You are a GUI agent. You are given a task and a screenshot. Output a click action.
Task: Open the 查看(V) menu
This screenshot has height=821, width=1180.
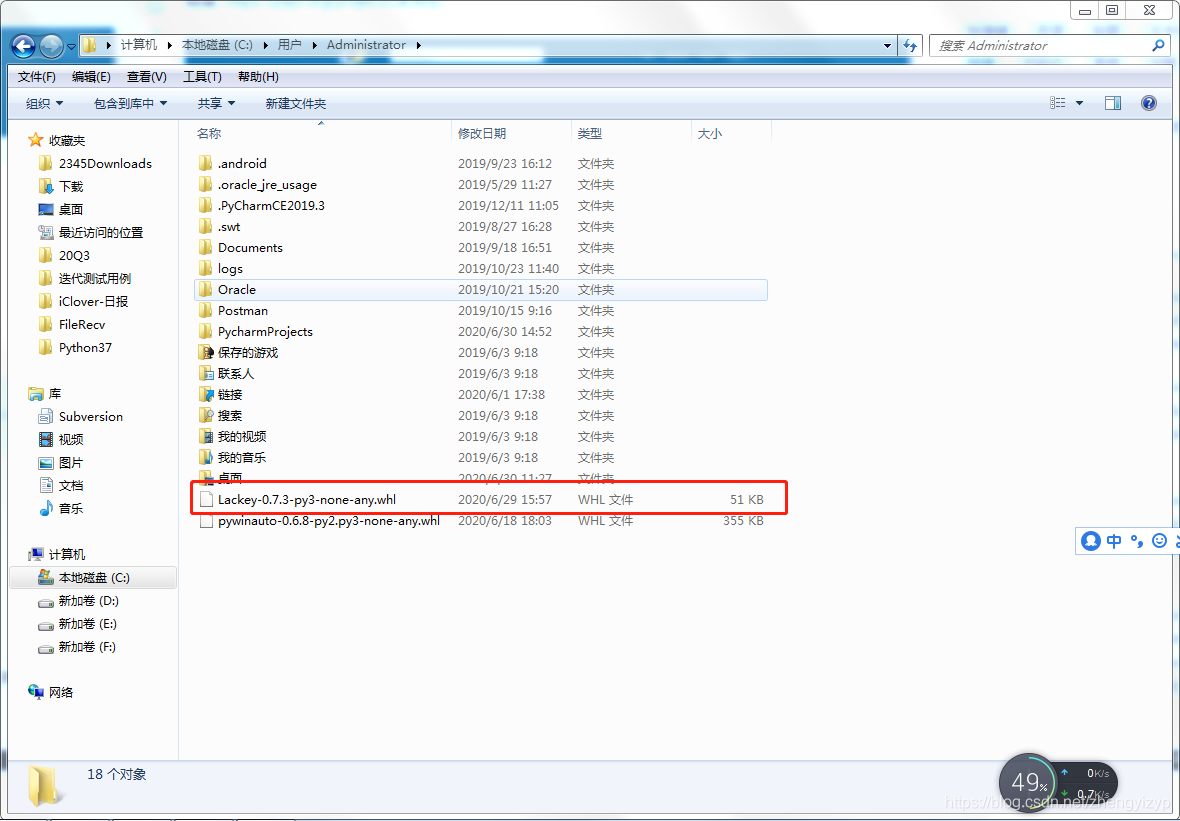145,76
